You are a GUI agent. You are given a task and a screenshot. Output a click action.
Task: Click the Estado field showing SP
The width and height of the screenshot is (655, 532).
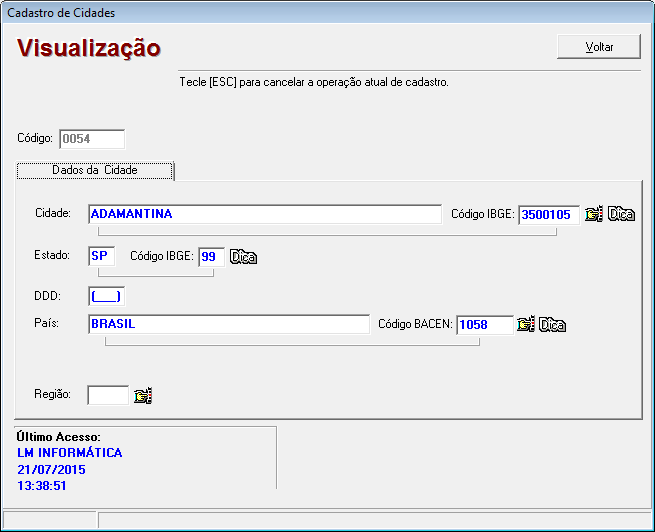[101, 256]
